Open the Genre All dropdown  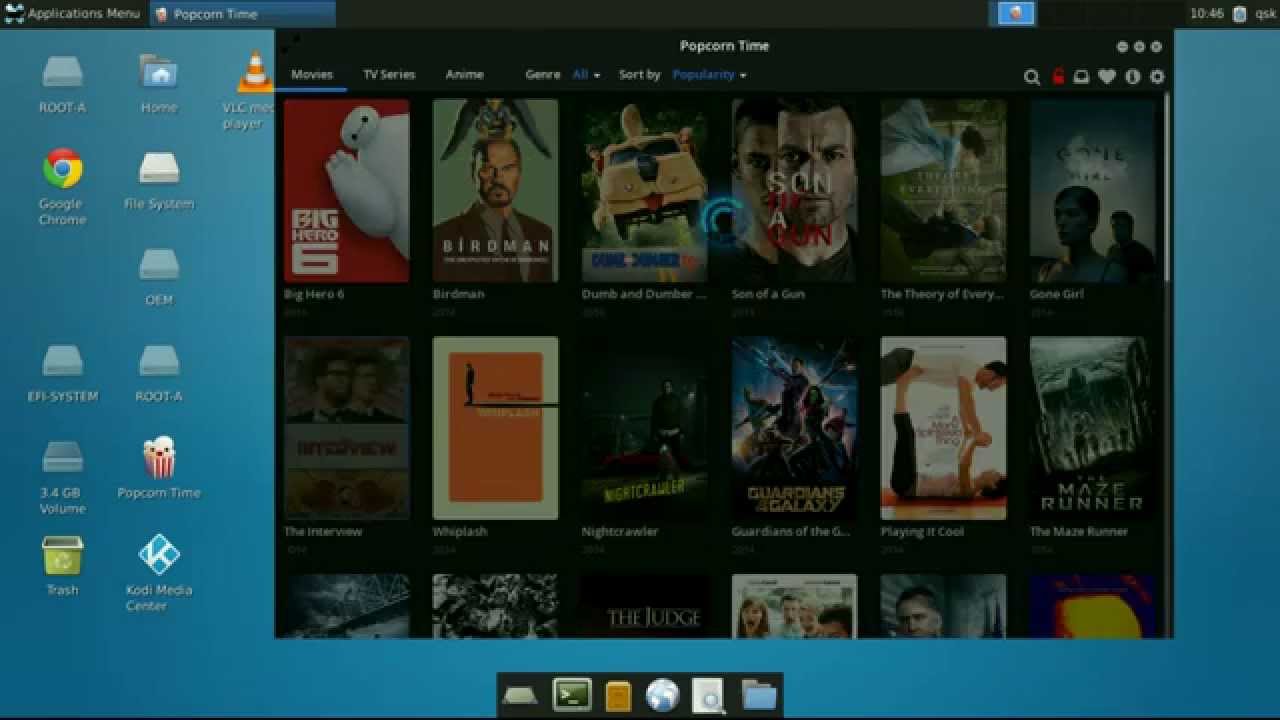[586, 75]
